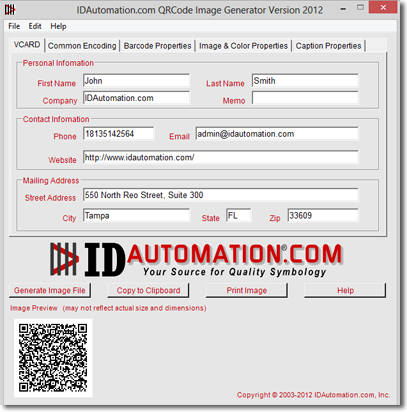Click the State field containing FL
The width and height of the screenshot is (407, 412).
[239, 216]
